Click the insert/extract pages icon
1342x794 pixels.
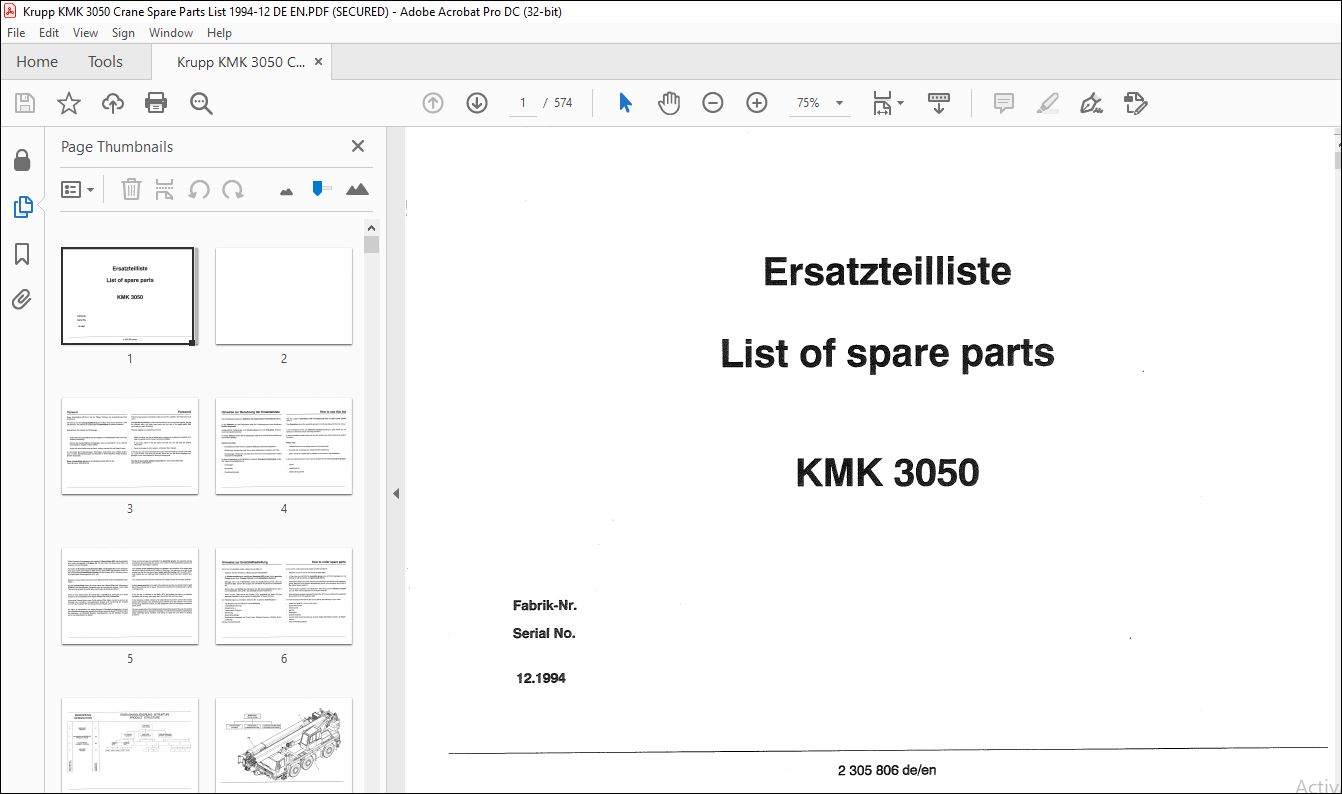tap(165, 189)
